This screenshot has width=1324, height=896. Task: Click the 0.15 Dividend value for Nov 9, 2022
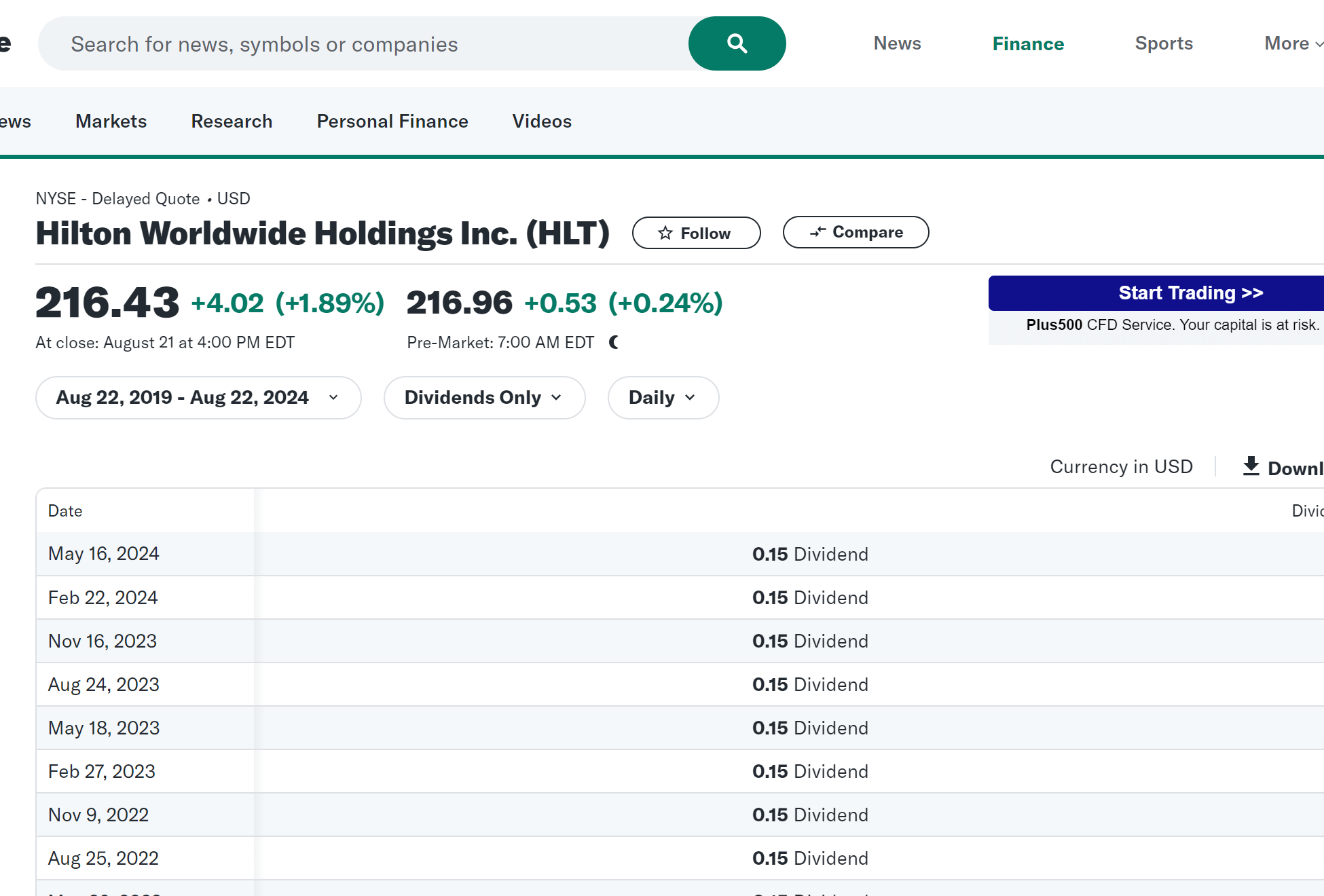point(810,815)
